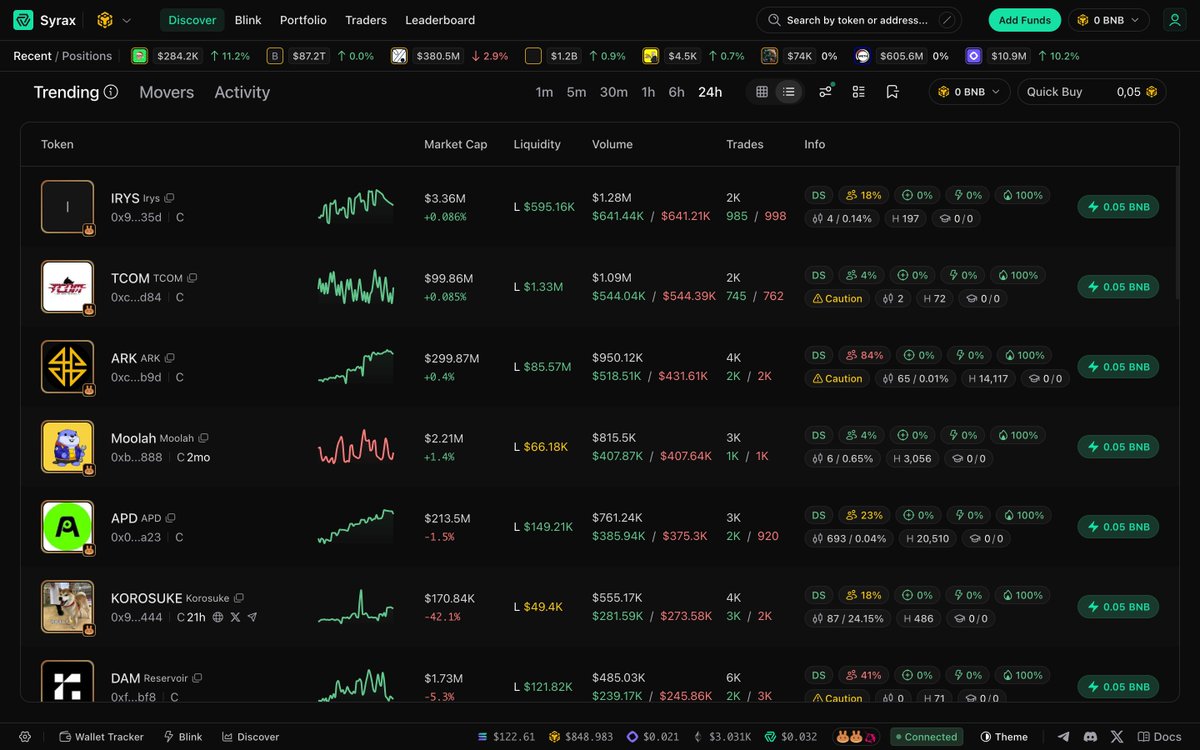Image resolution: width=1200 pixels, height=750 pixels.
Task: Open the Telegram icon in status bar
Action: [1063, 736]
